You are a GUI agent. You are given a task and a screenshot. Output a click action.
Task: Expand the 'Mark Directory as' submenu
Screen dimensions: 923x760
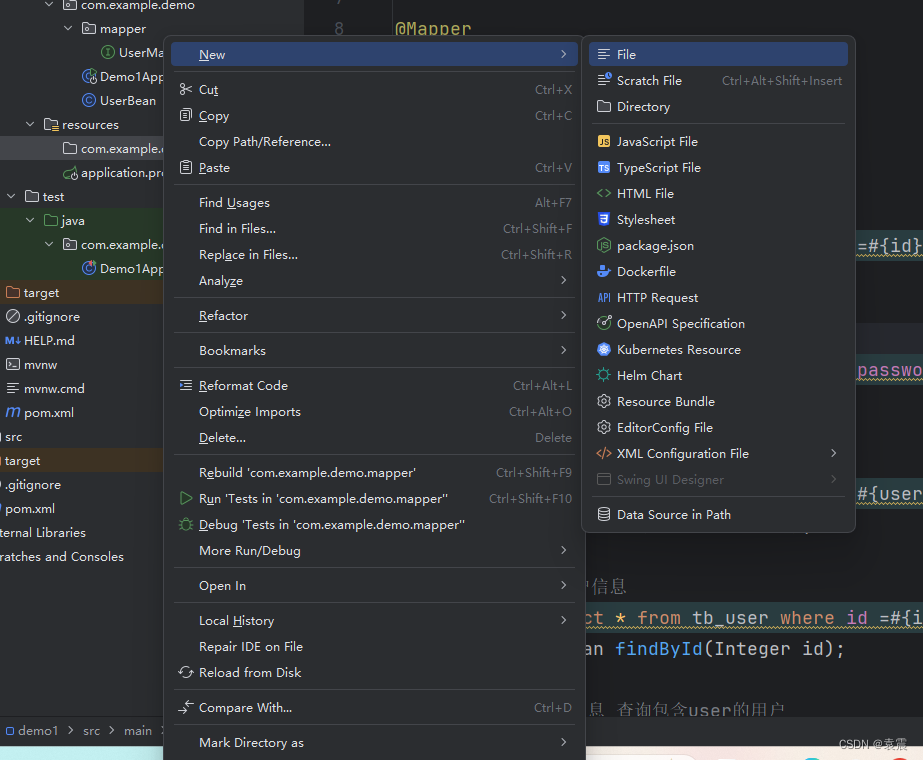click(x=563, y=742)
